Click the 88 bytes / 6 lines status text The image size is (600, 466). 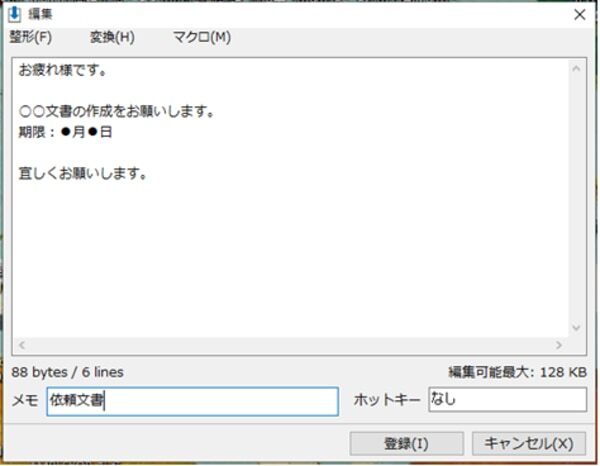click(68, 372)
